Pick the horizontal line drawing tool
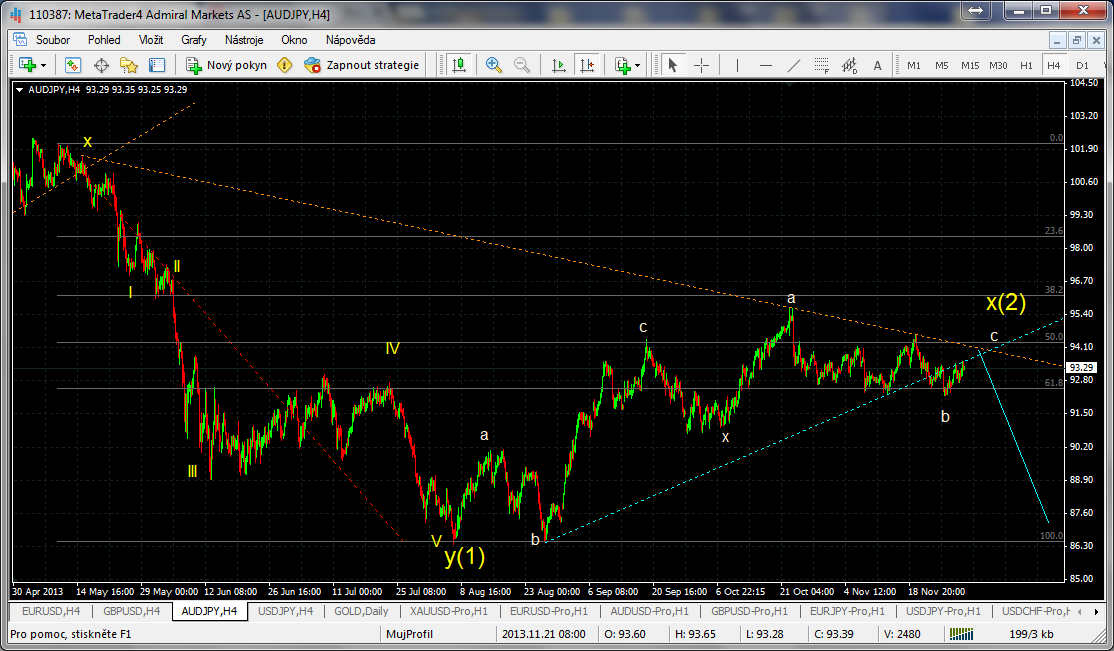 tap(766, 65)
